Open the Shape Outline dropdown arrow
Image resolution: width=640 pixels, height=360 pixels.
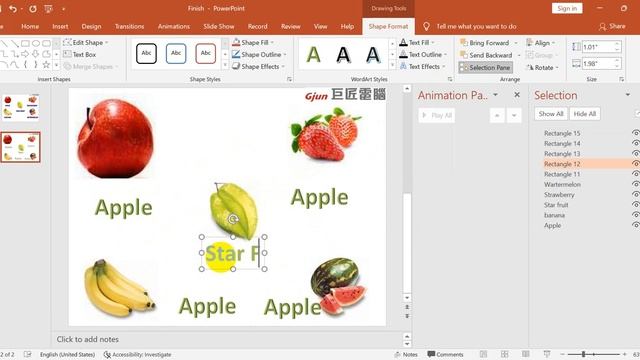pos(284,54)
